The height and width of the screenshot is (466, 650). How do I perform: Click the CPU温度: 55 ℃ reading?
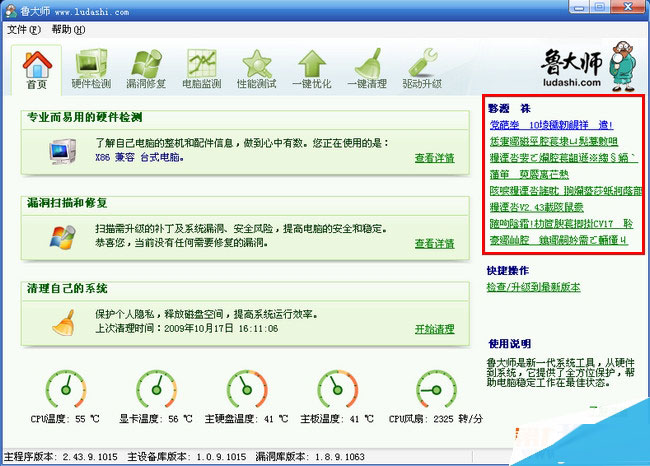click(x=65, y=419)
